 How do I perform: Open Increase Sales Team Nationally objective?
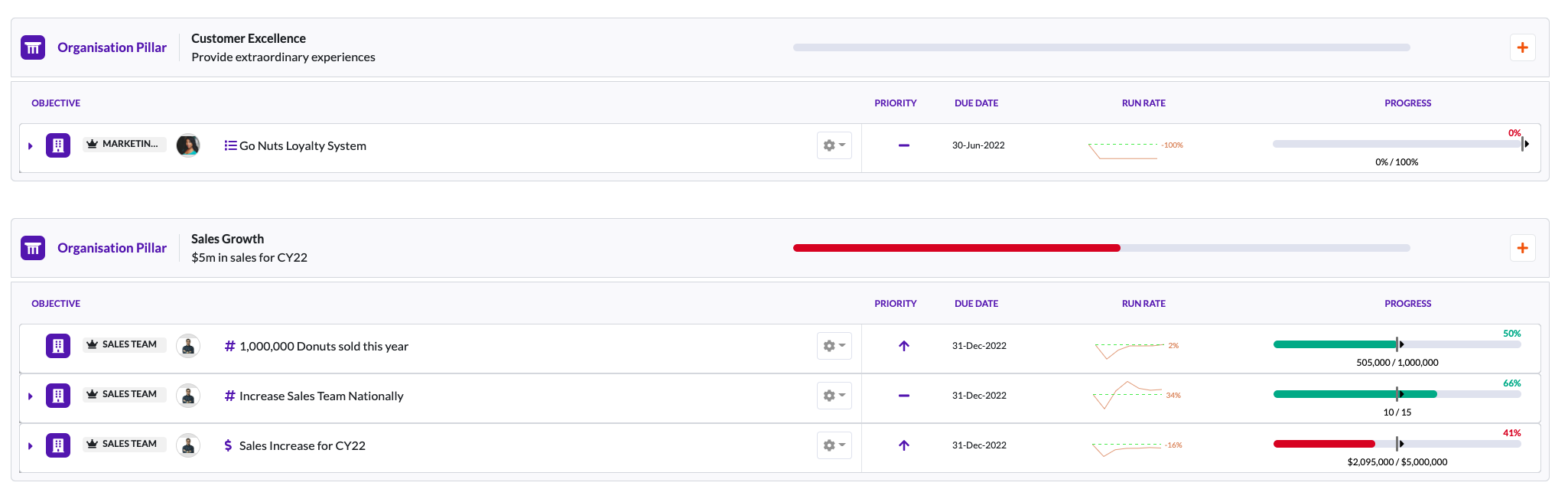321,396
